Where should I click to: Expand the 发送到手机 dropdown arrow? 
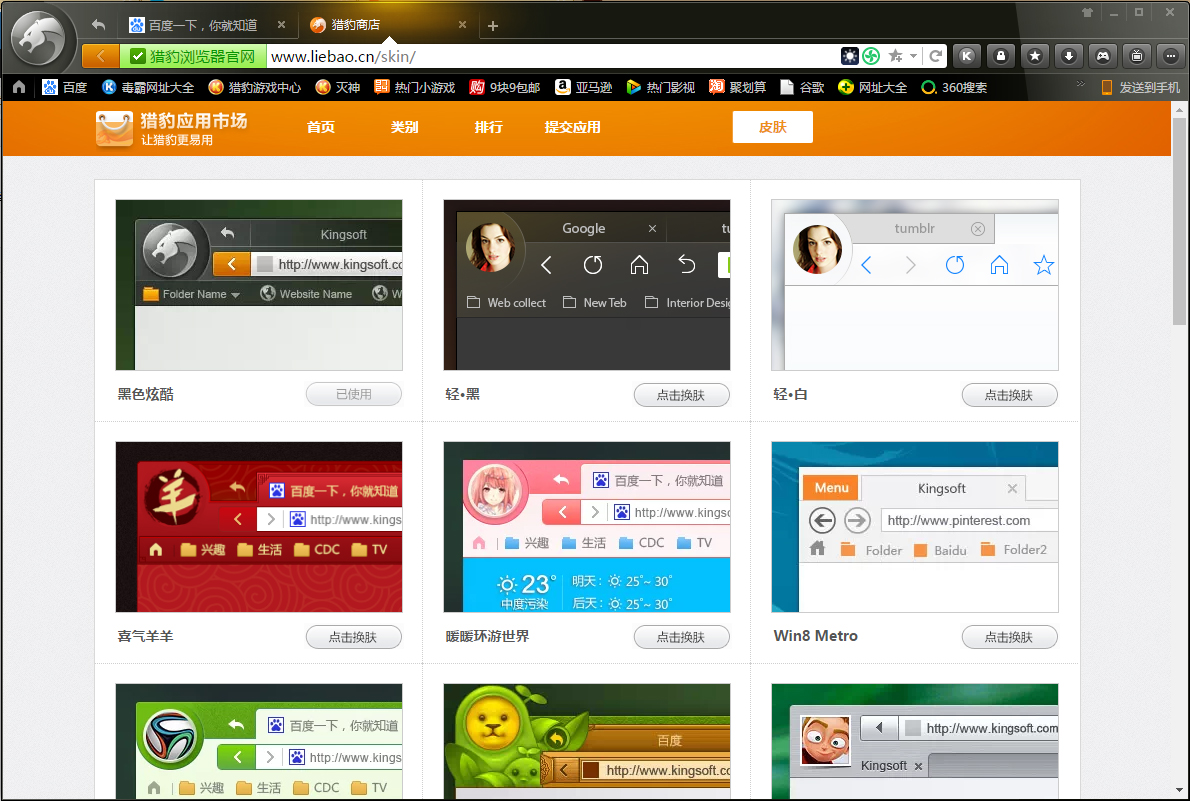(1182, 87)
